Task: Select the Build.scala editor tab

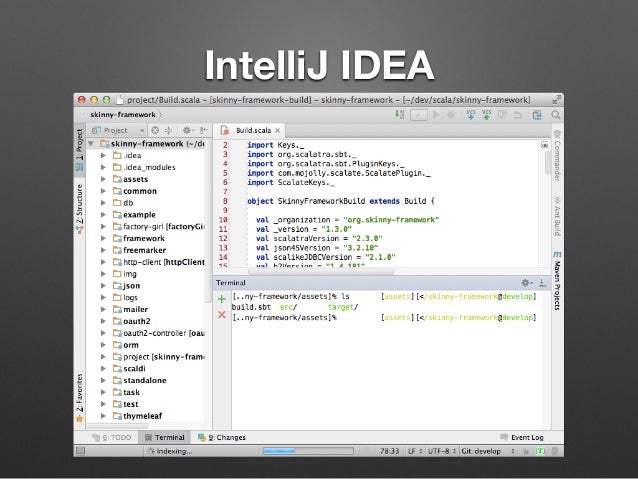Action: 250,130
